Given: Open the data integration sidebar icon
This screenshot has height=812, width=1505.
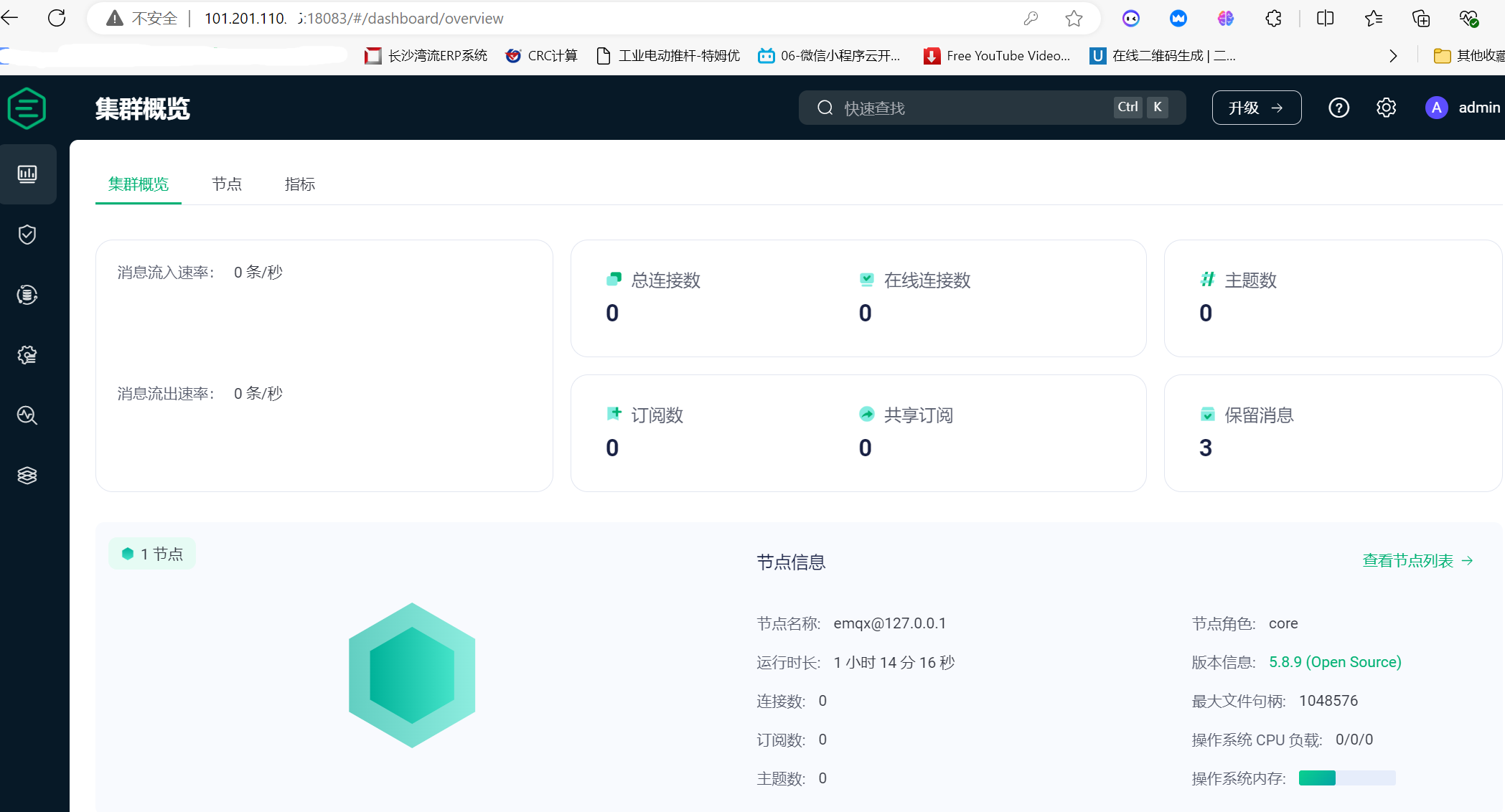Looking at the screenshot, I should (27, 295).
